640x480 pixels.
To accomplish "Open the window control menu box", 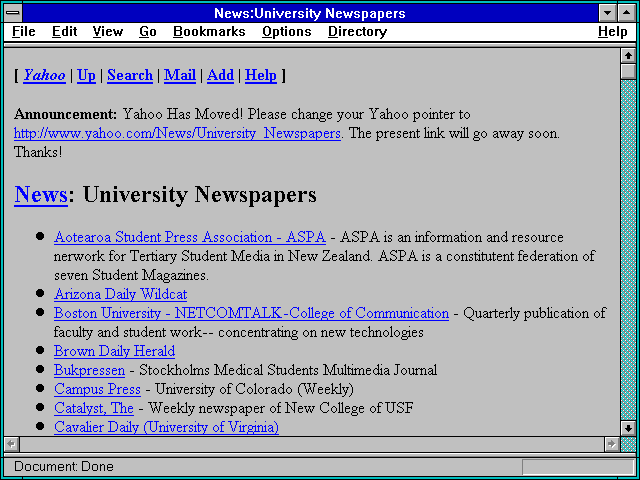I will [13, 13].
